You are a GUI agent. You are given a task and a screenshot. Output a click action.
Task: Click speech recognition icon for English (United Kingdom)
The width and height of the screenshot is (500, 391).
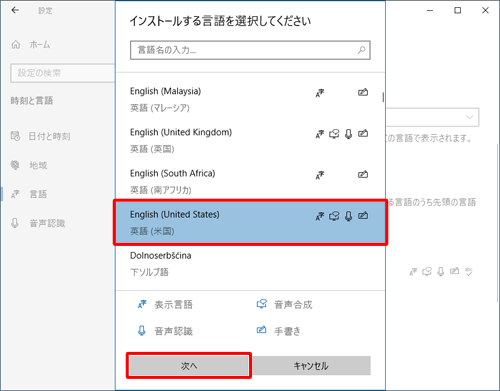[x=349, y=134]
